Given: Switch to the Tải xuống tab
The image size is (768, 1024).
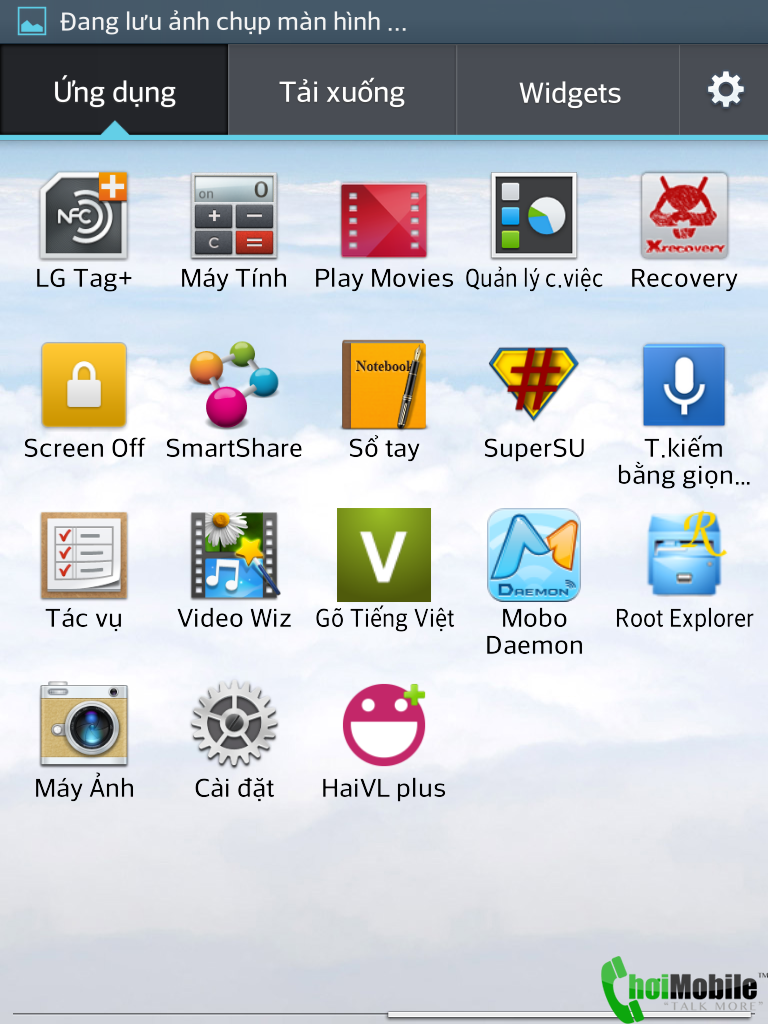Looking at the screenshot, I should pos(342,90).
